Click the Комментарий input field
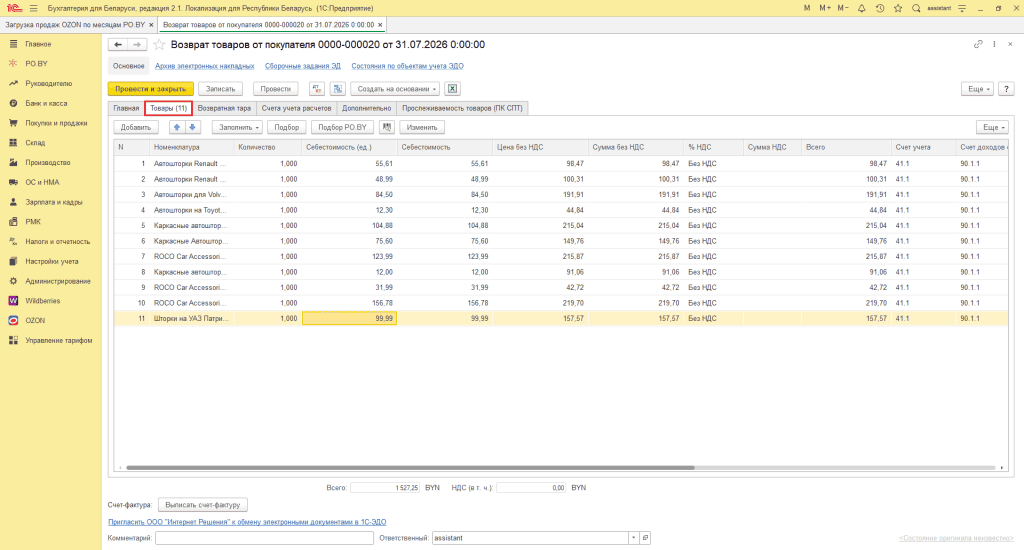Viewport: 1024px width, 550px height. (264, 538)
